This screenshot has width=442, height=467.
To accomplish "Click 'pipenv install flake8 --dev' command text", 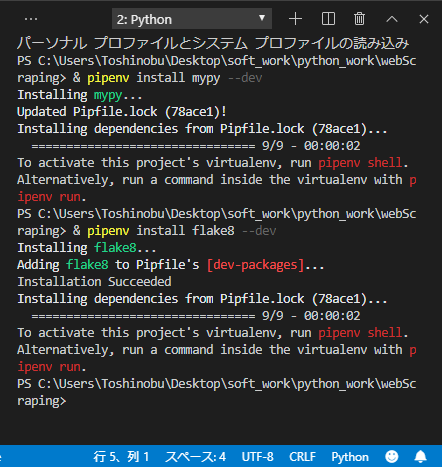I will [x=182, y=231].
